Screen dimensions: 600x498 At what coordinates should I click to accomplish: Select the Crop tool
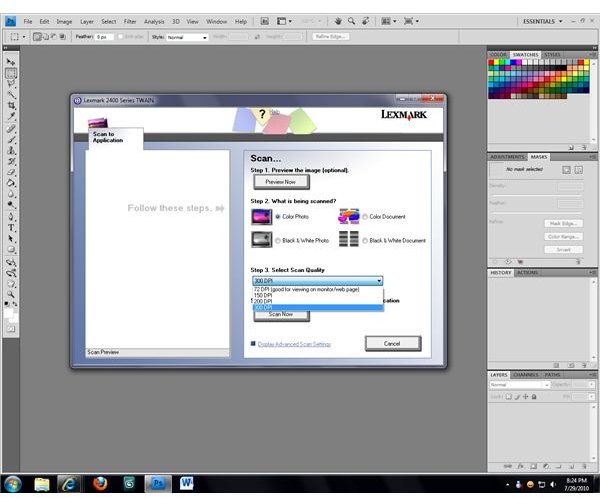click(x=11, y=105)
